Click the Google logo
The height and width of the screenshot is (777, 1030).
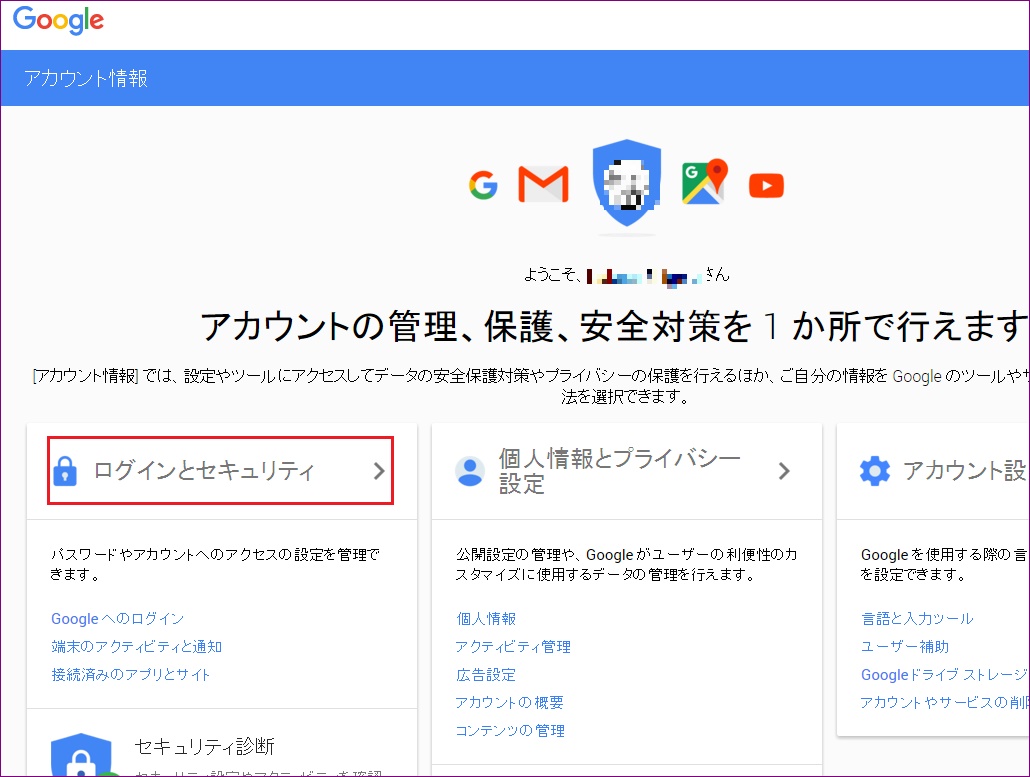pos(58,20)
